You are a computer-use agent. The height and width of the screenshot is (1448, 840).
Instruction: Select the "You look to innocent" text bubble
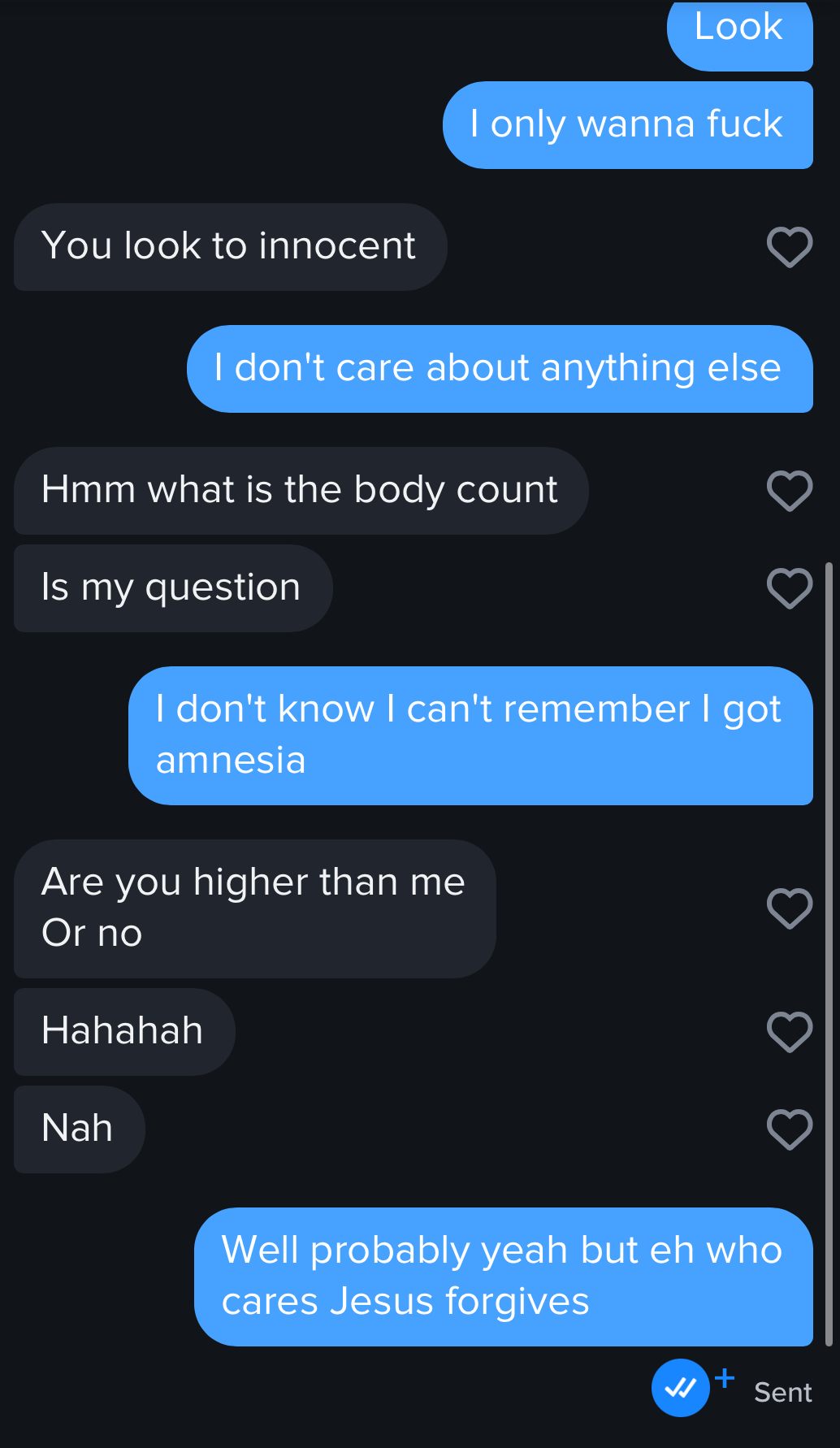(x=230, y=247)
